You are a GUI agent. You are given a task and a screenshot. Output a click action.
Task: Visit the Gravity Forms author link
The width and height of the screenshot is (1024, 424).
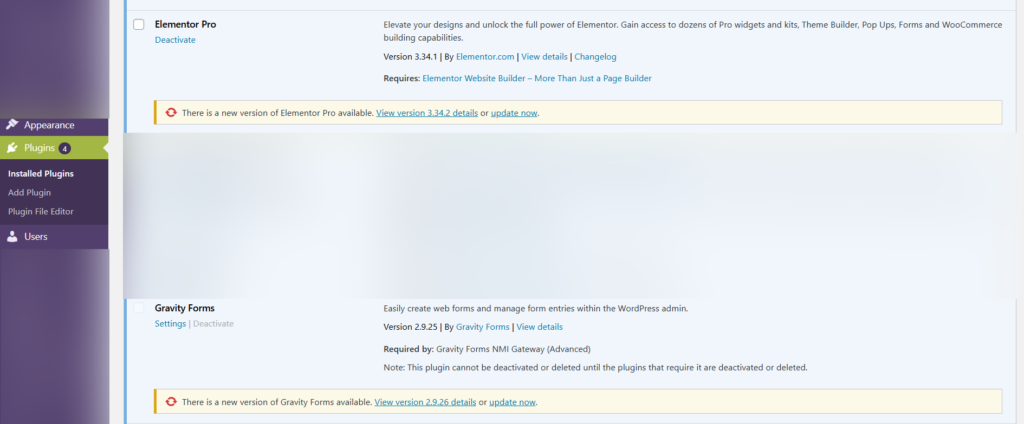point(483,327)
